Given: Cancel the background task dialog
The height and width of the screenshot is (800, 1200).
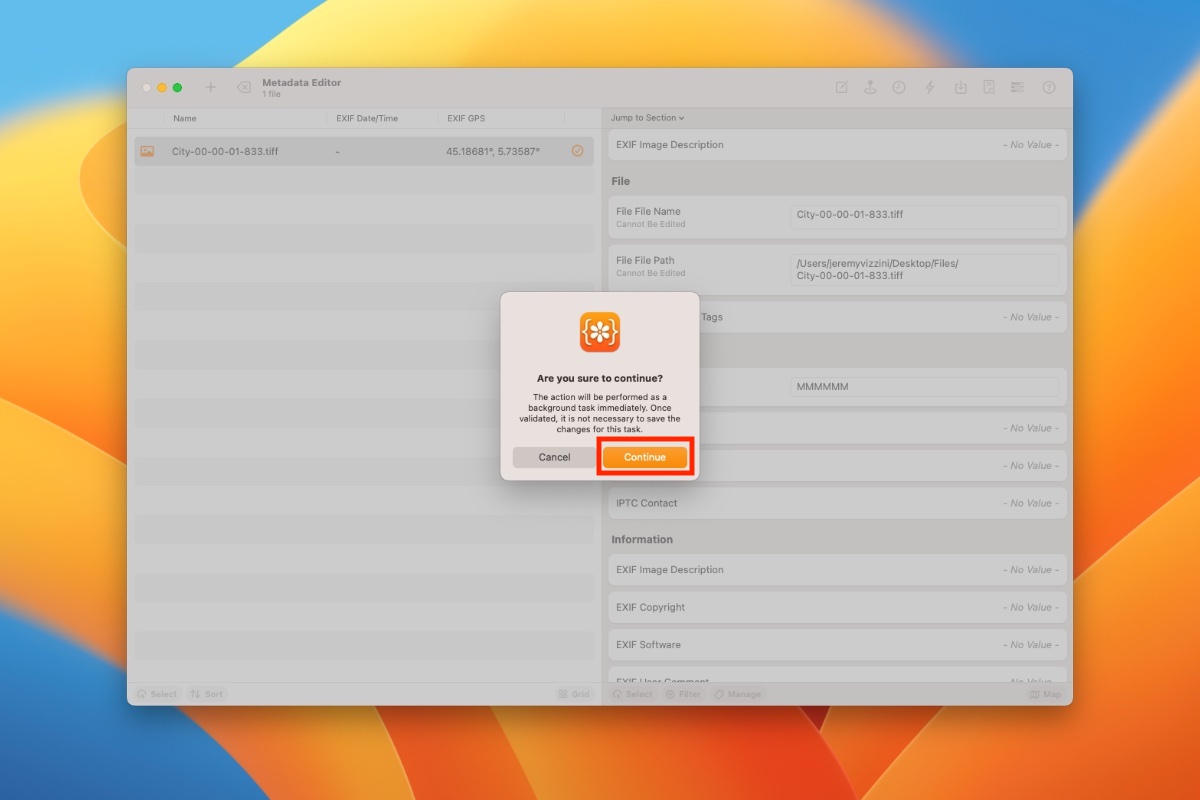Looking at the screenshot, I should [553, 457].
